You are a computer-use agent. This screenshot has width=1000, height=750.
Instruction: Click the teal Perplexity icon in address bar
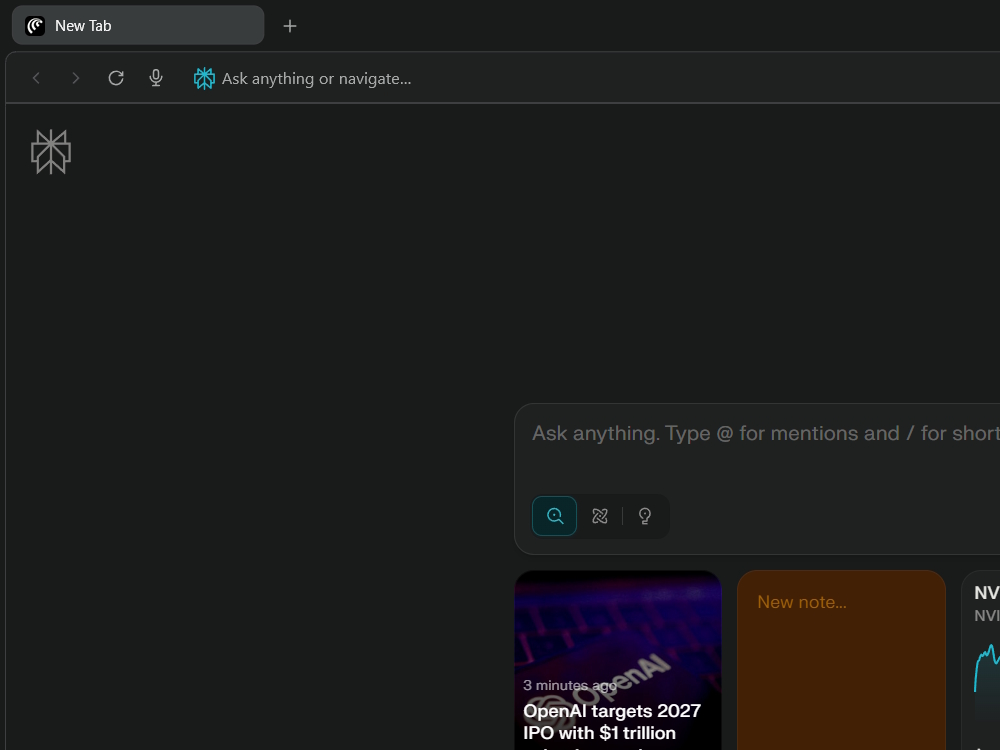(x=204, y=78)
